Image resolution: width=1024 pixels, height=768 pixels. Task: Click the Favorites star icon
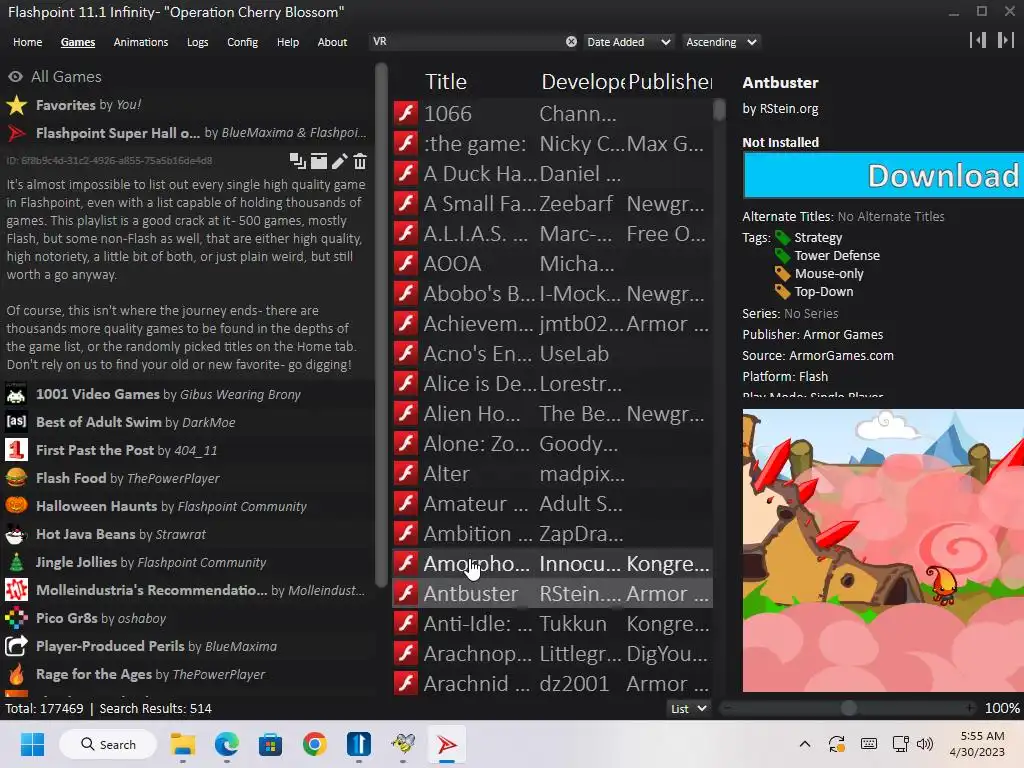coord(16,105)
